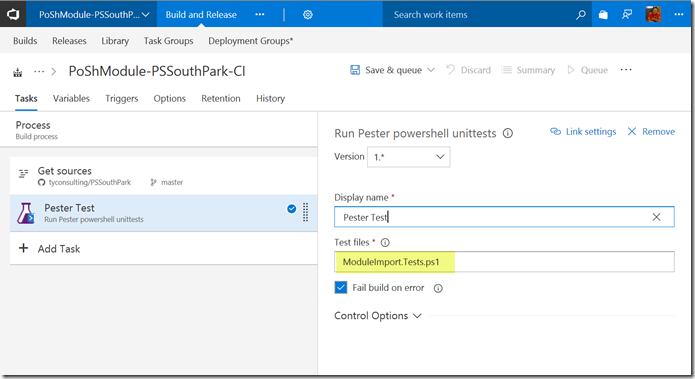Click the Pester Test drag handle
The image size is (695, 379).
(305, 212)
